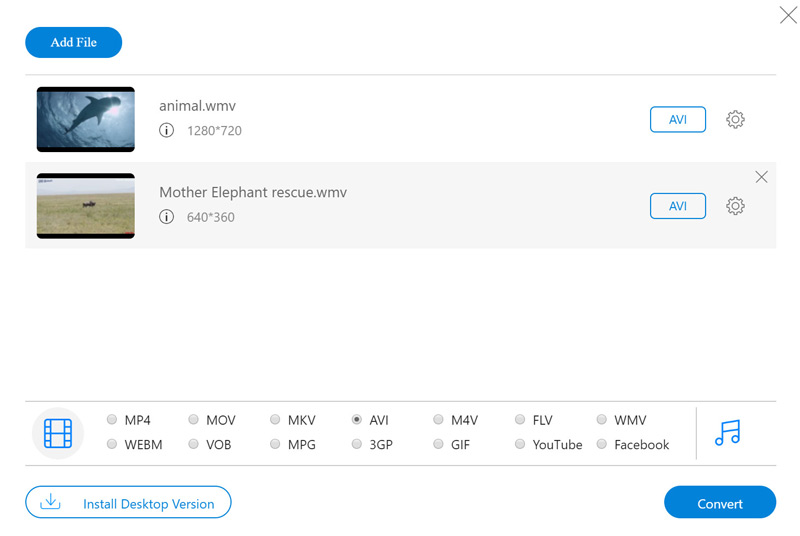
Task: Close the converter dialog window
Action: [x=788, y=14]
